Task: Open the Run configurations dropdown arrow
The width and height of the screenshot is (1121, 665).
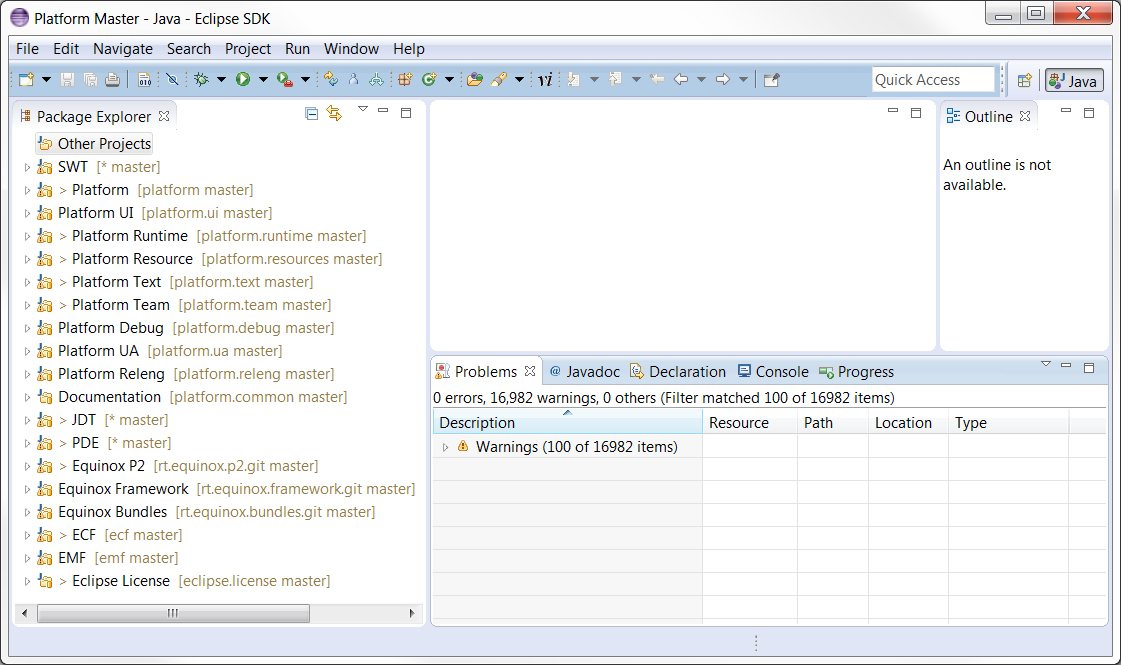Action: point(263,79)
